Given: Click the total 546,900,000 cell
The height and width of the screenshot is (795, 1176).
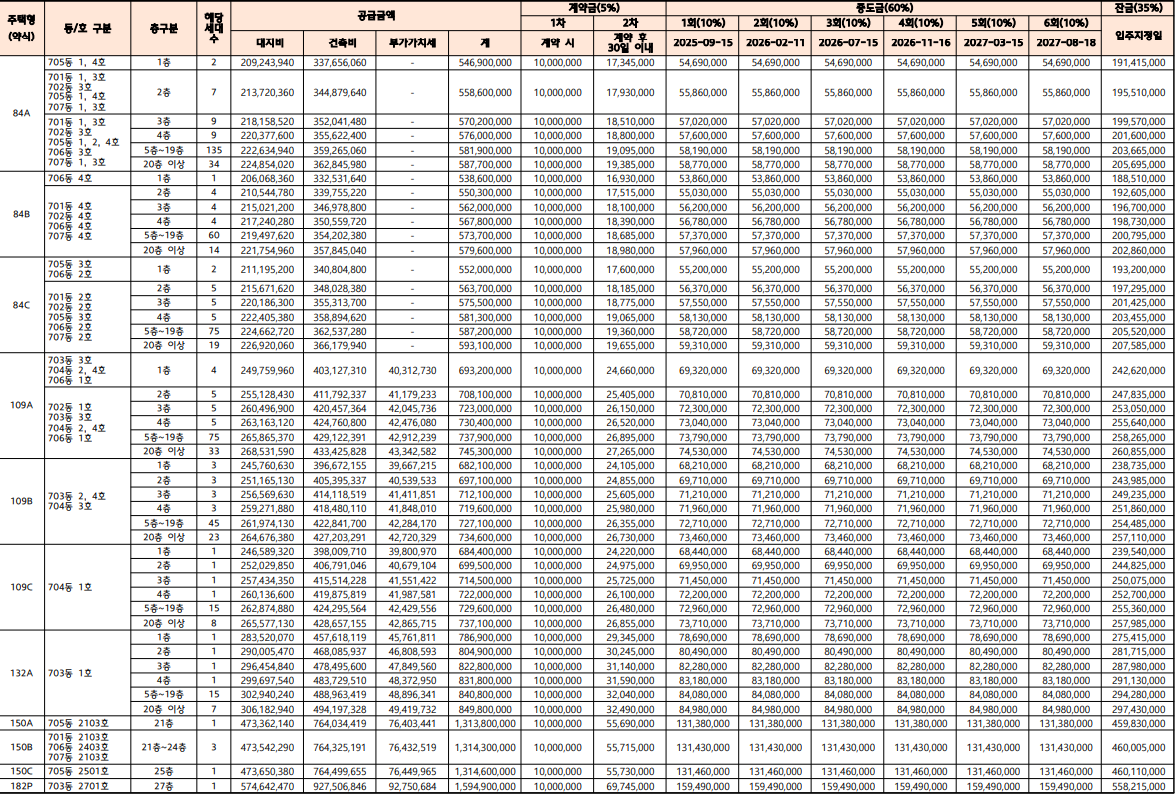Looking at the screenshot, I should (485, 62).
